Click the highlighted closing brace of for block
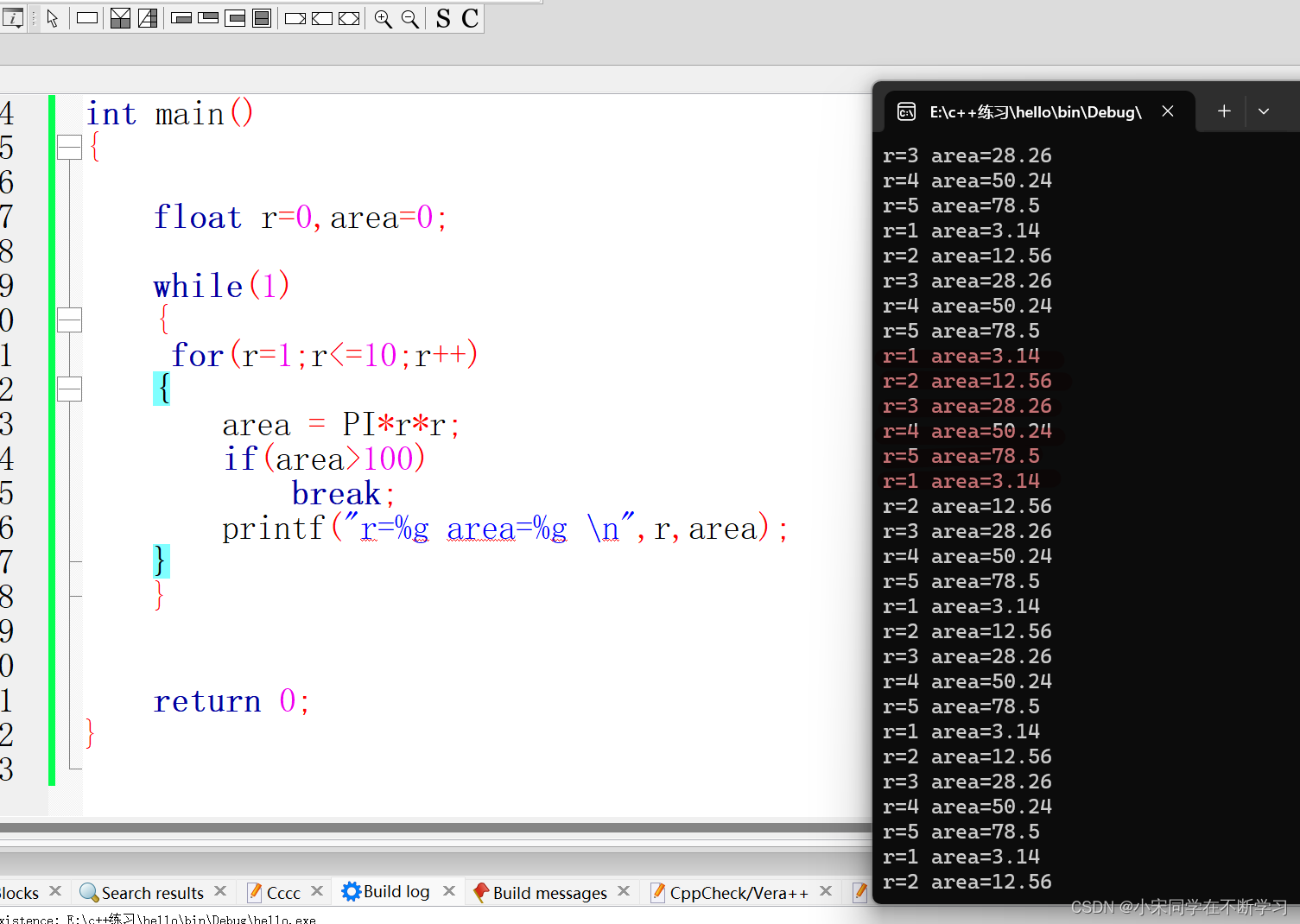 click(162, 561)
